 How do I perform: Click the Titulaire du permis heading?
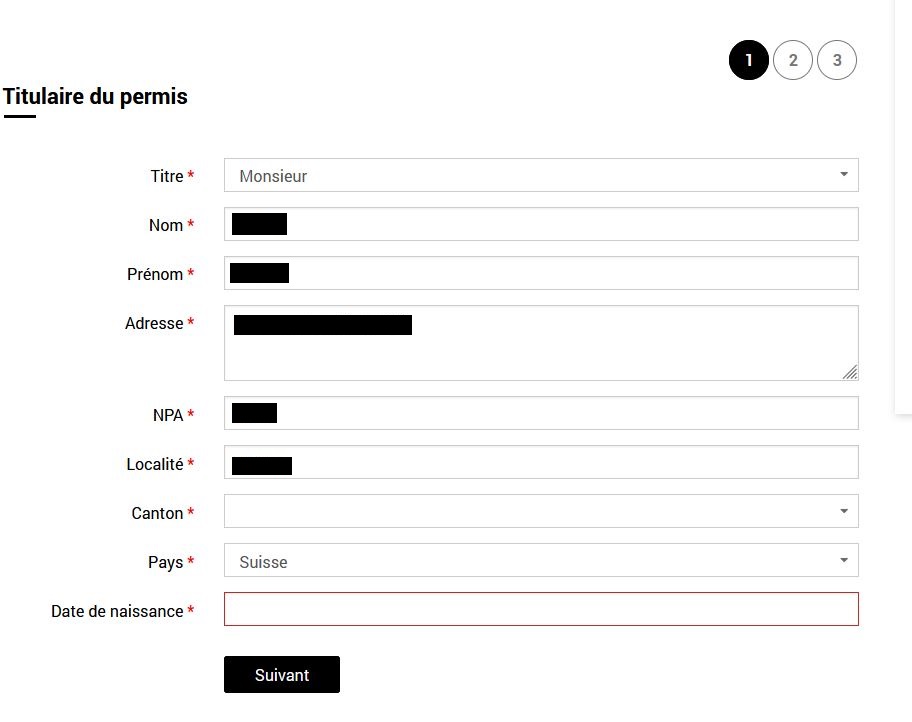95,97
